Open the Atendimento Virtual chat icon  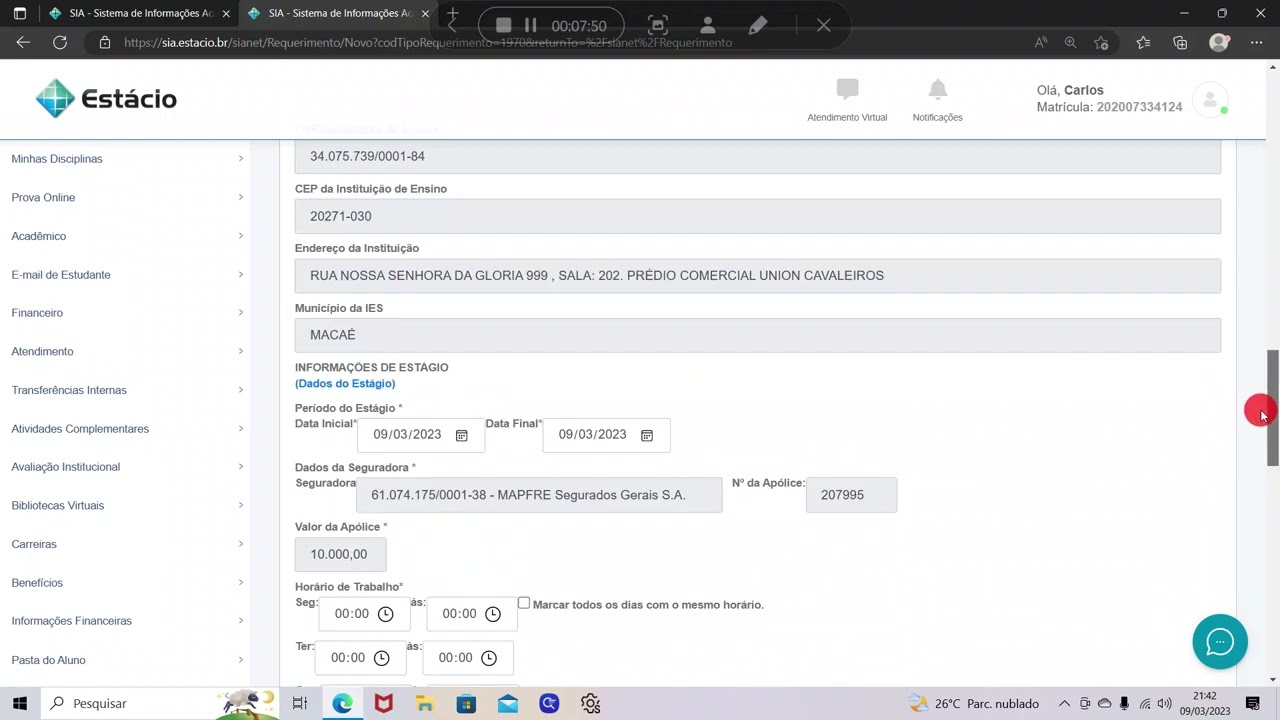click(847, 90)
